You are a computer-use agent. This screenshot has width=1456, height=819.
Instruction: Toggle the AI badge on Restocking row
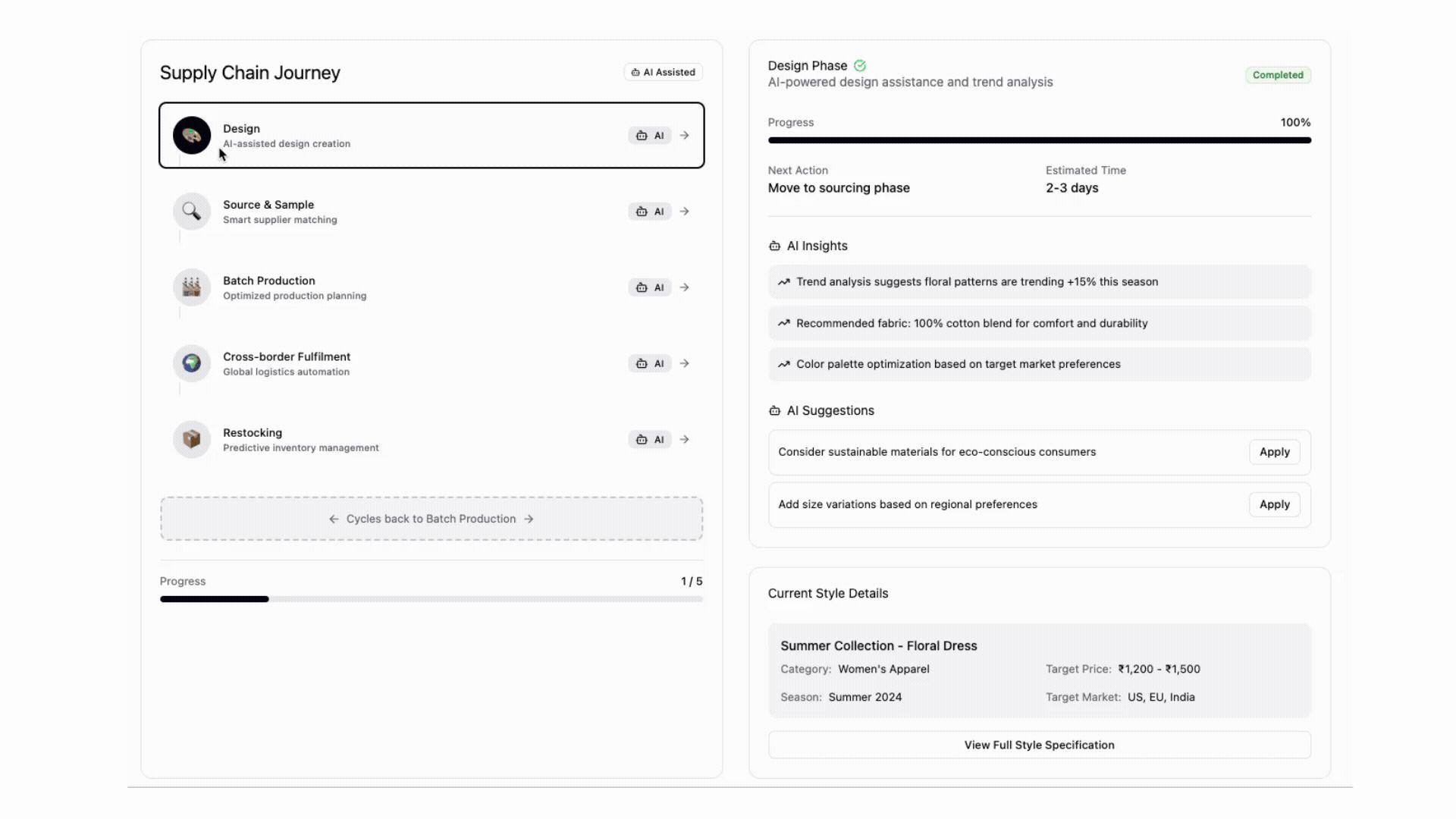click(650, 439)
